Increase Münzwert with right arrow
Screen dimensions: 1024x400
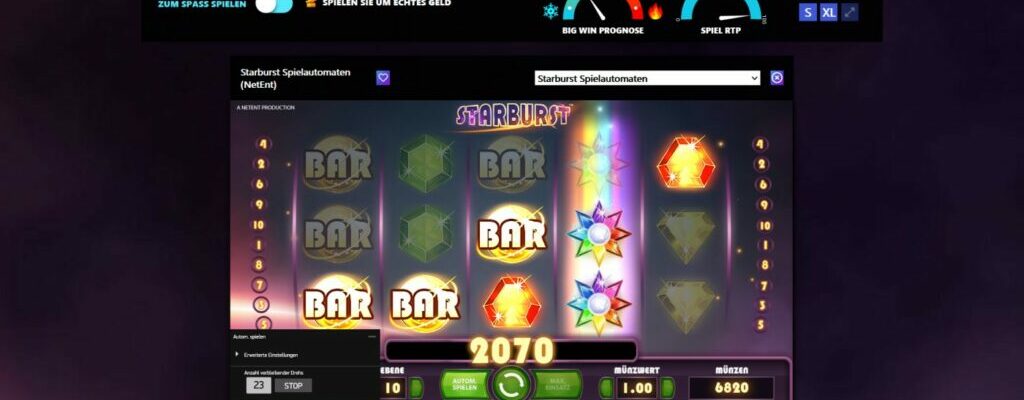667,388
